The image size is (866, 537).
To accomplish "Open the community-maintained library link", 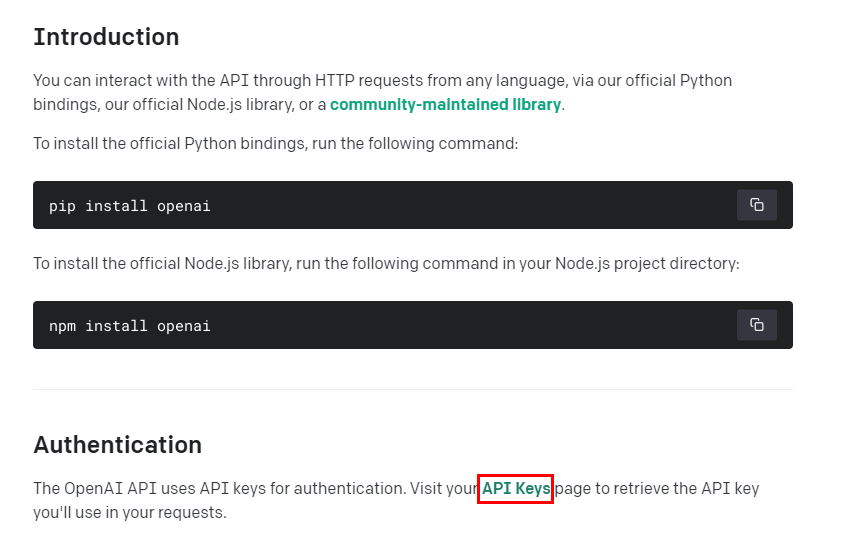I will tap(445, 104).
